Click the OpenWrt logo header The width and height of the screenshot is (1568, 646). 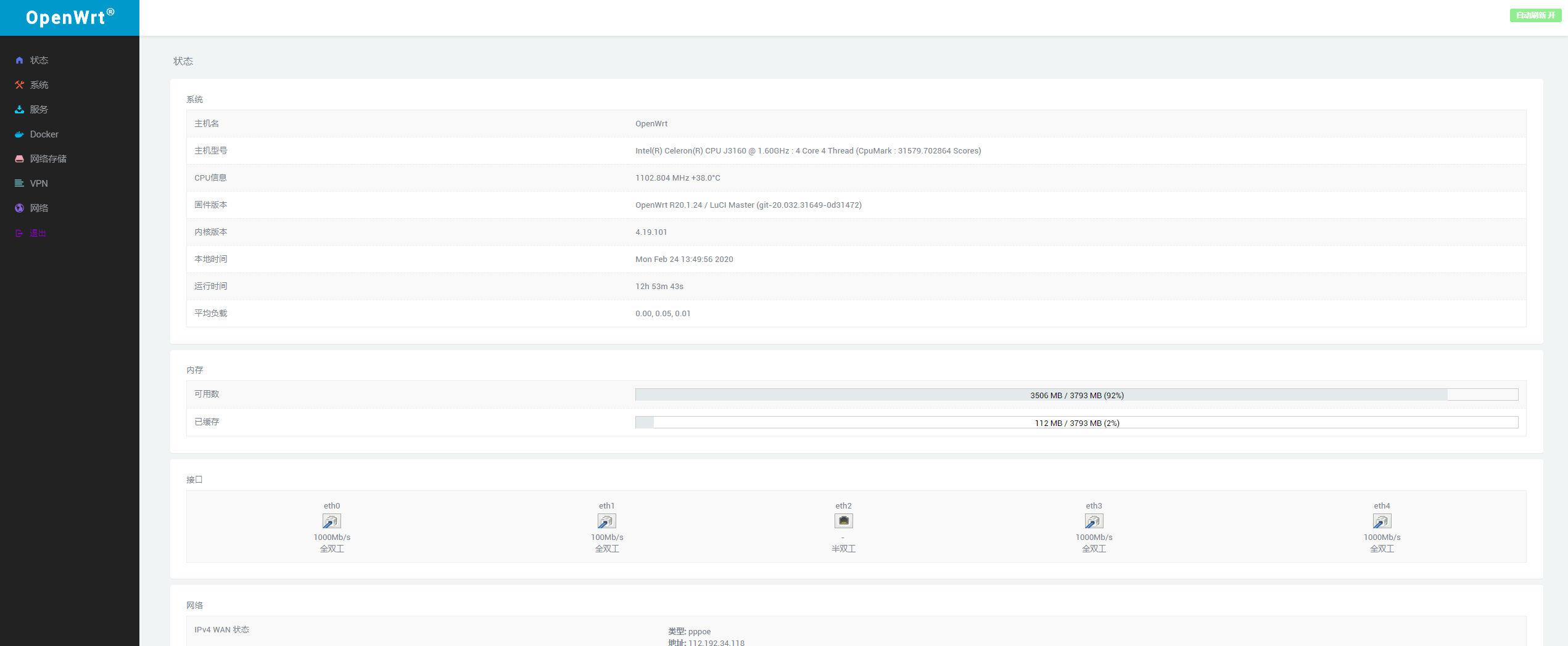click(70, 17)
